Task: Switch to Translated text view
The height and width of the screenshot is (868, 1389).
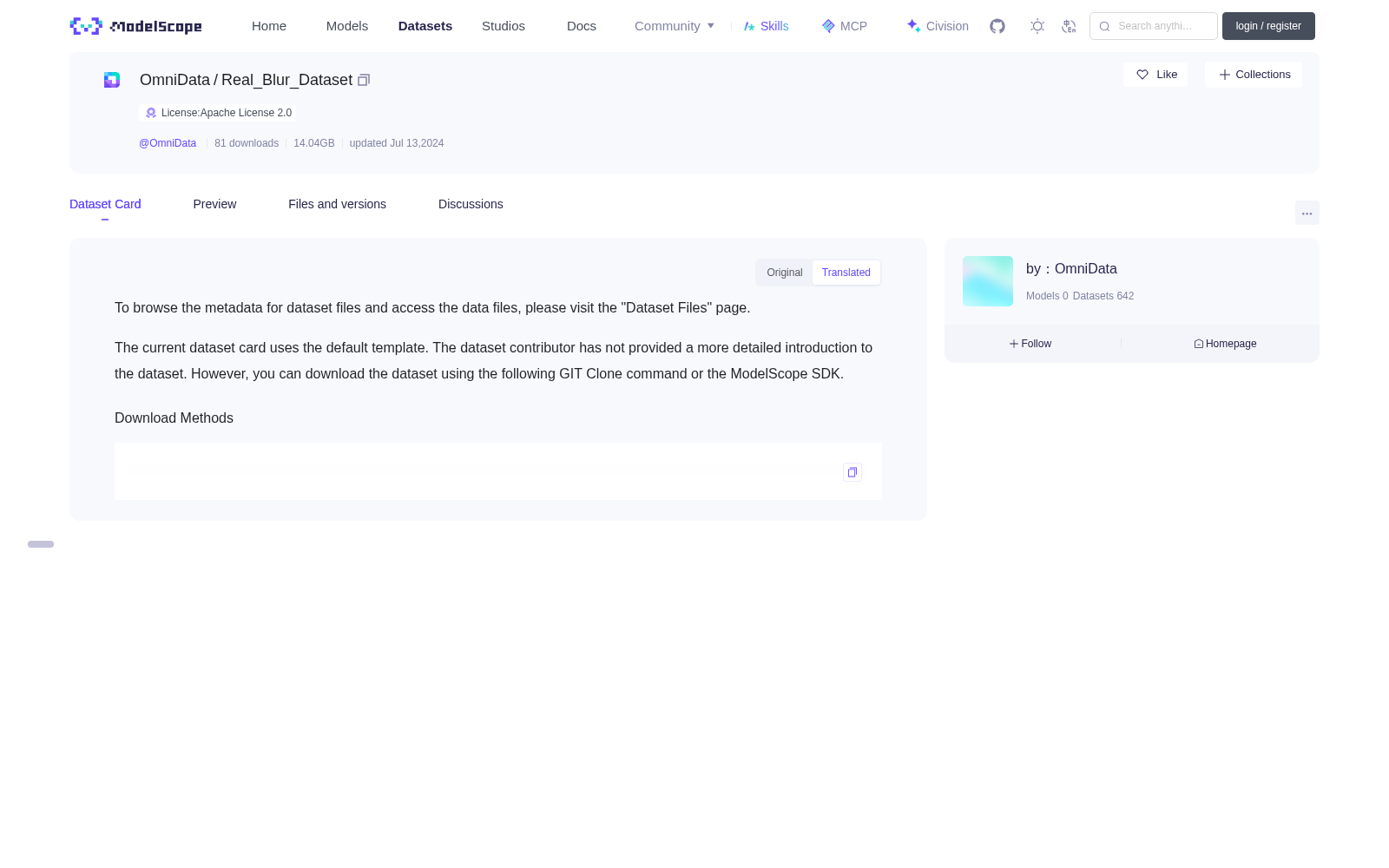Action: click(x=846, y=273)
